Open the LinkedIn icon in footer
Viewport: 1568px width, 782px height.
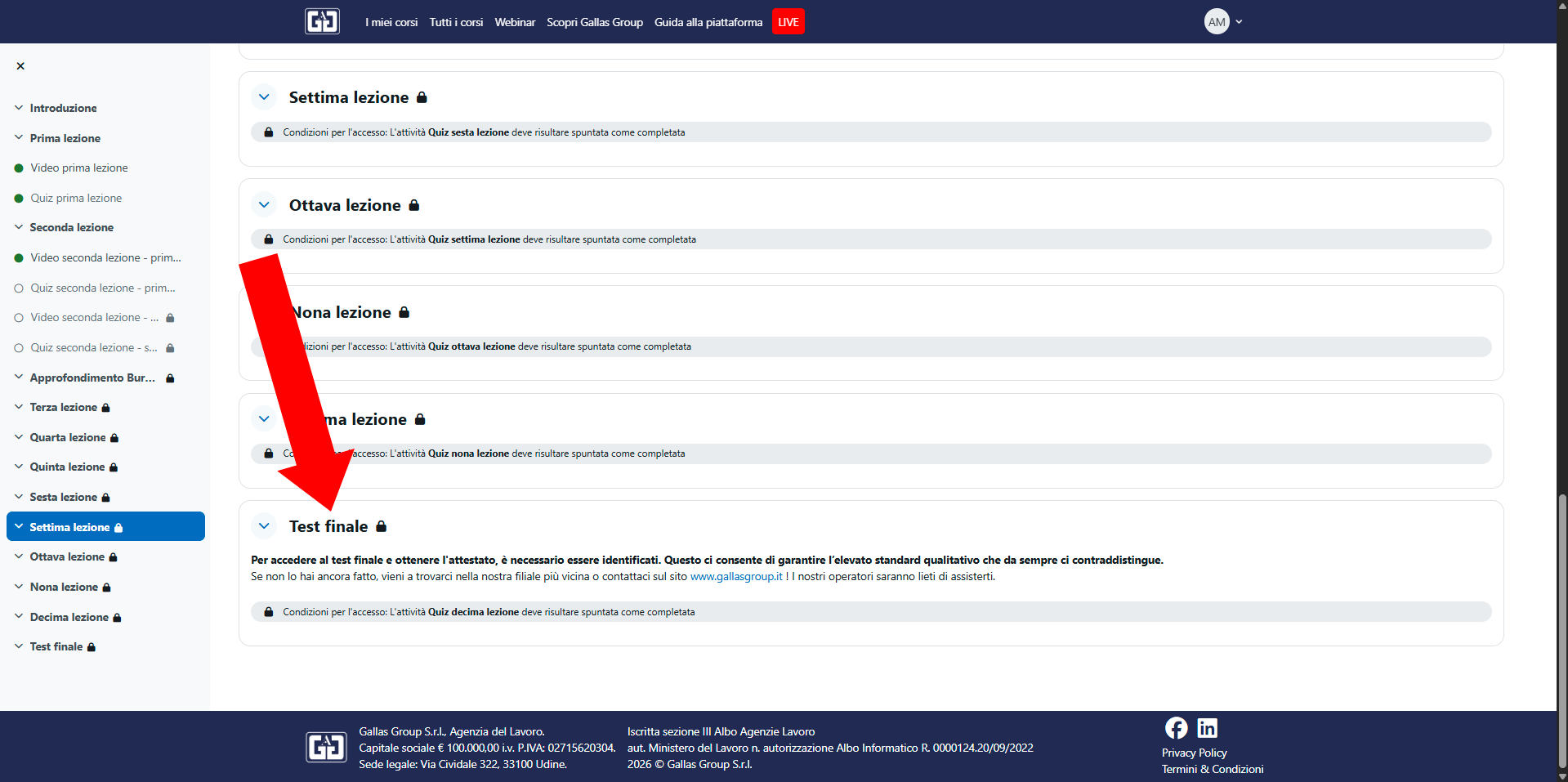[x=1207, y=727]
